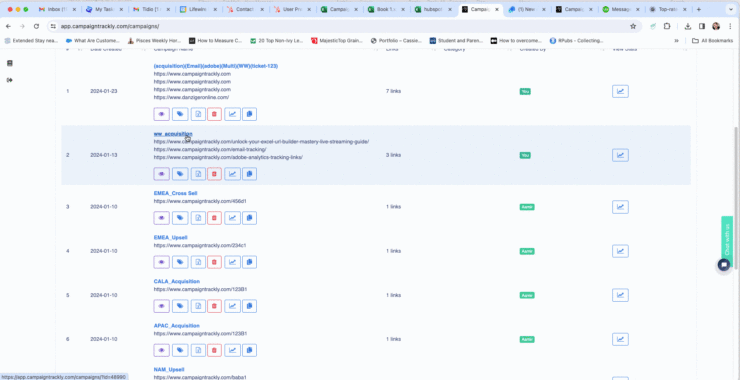Click the tag icon for ww_acquisition campaign
740x380 pixels.
(180, 174)
